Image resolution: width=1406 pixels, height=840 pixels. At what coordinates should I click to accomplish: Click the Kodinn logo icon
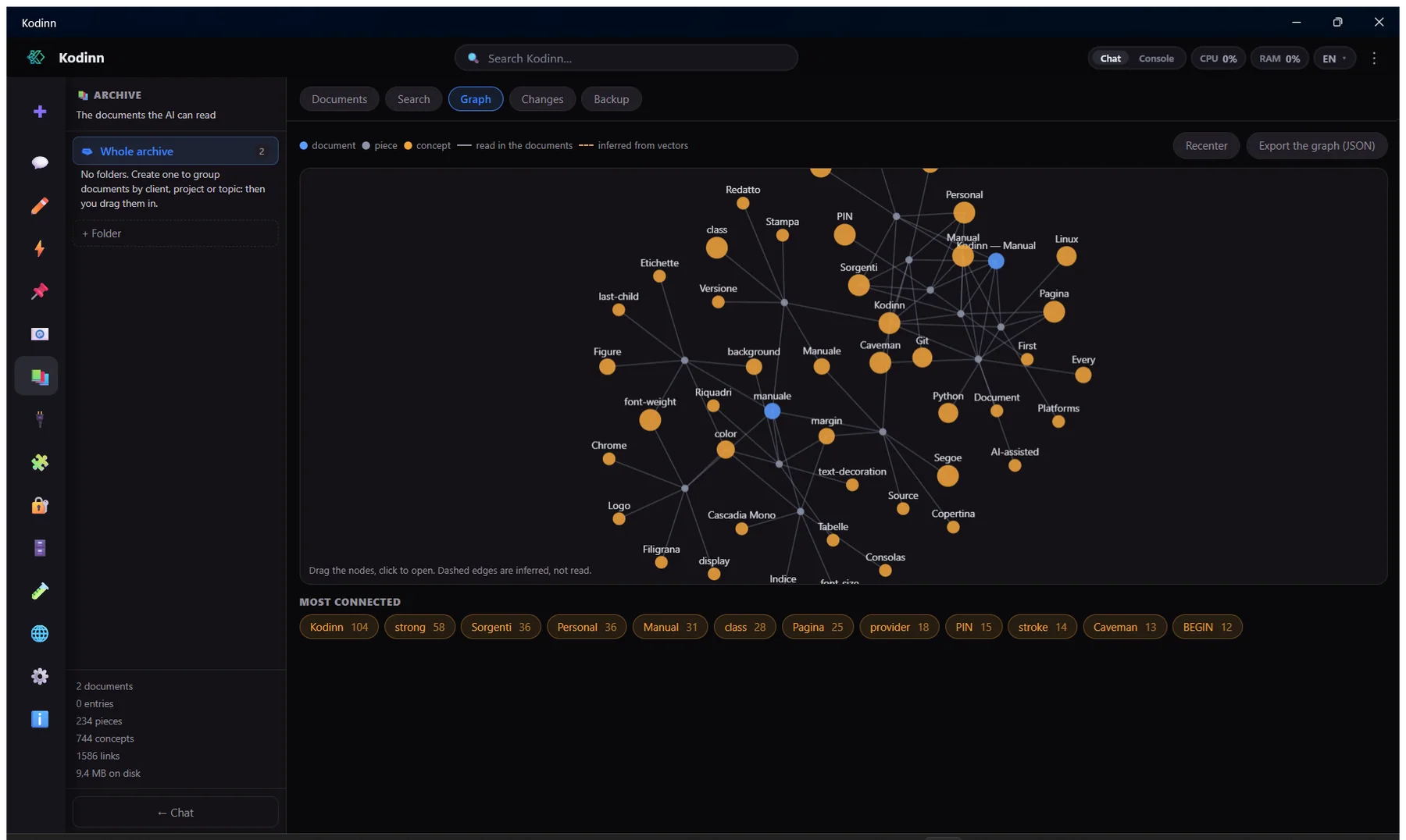(x=36, y=57)
